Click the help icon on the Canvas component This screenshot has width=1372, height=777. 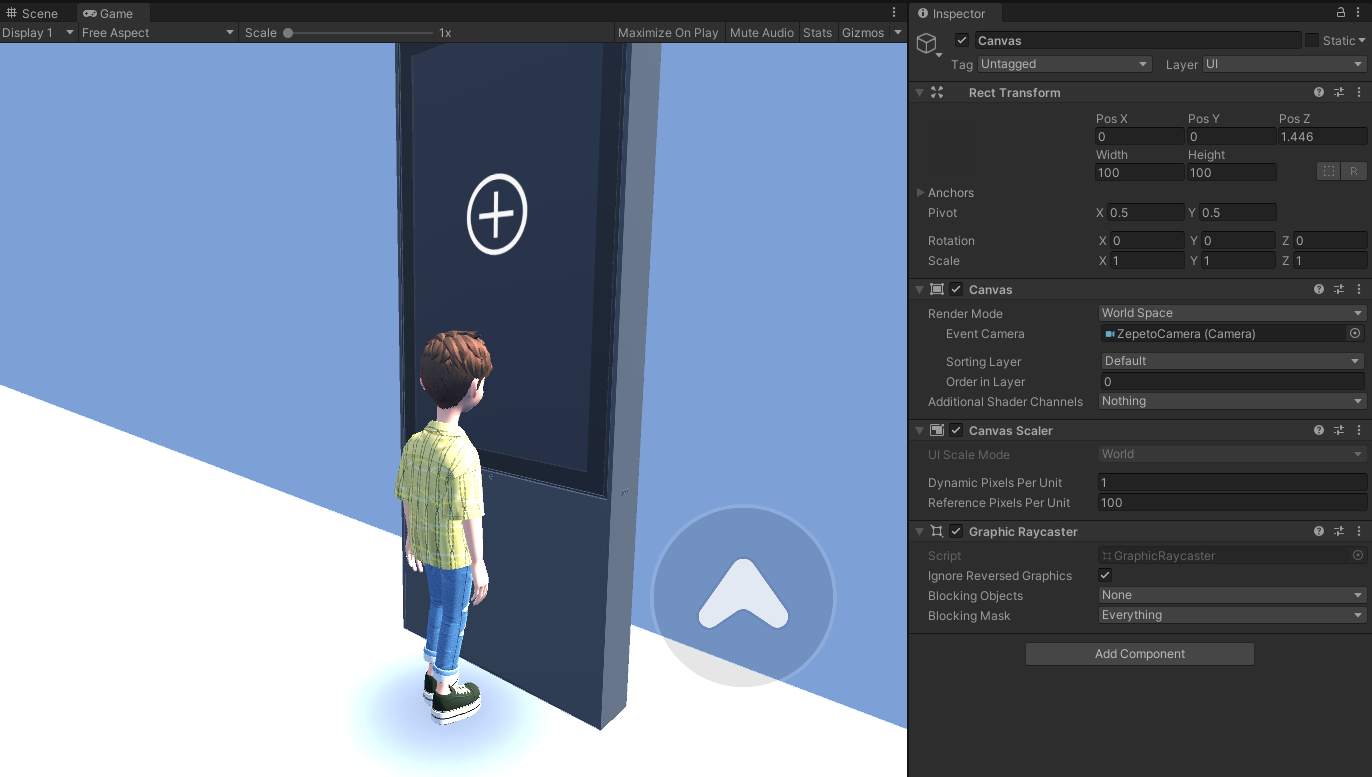coord(1318,289)
